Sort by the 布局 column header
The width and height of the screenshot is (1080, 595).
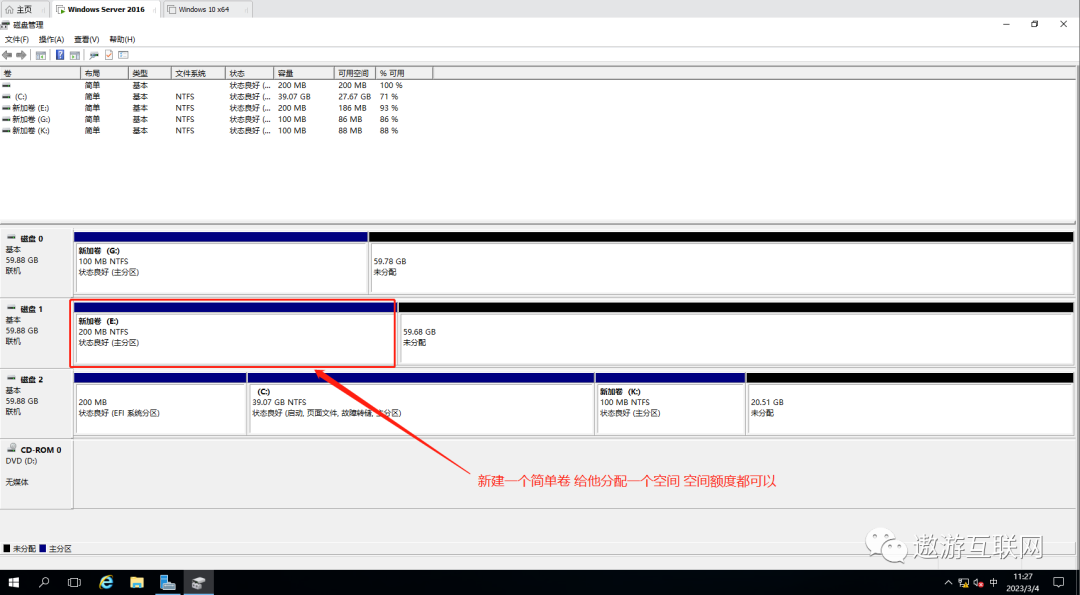click(105, 74)
